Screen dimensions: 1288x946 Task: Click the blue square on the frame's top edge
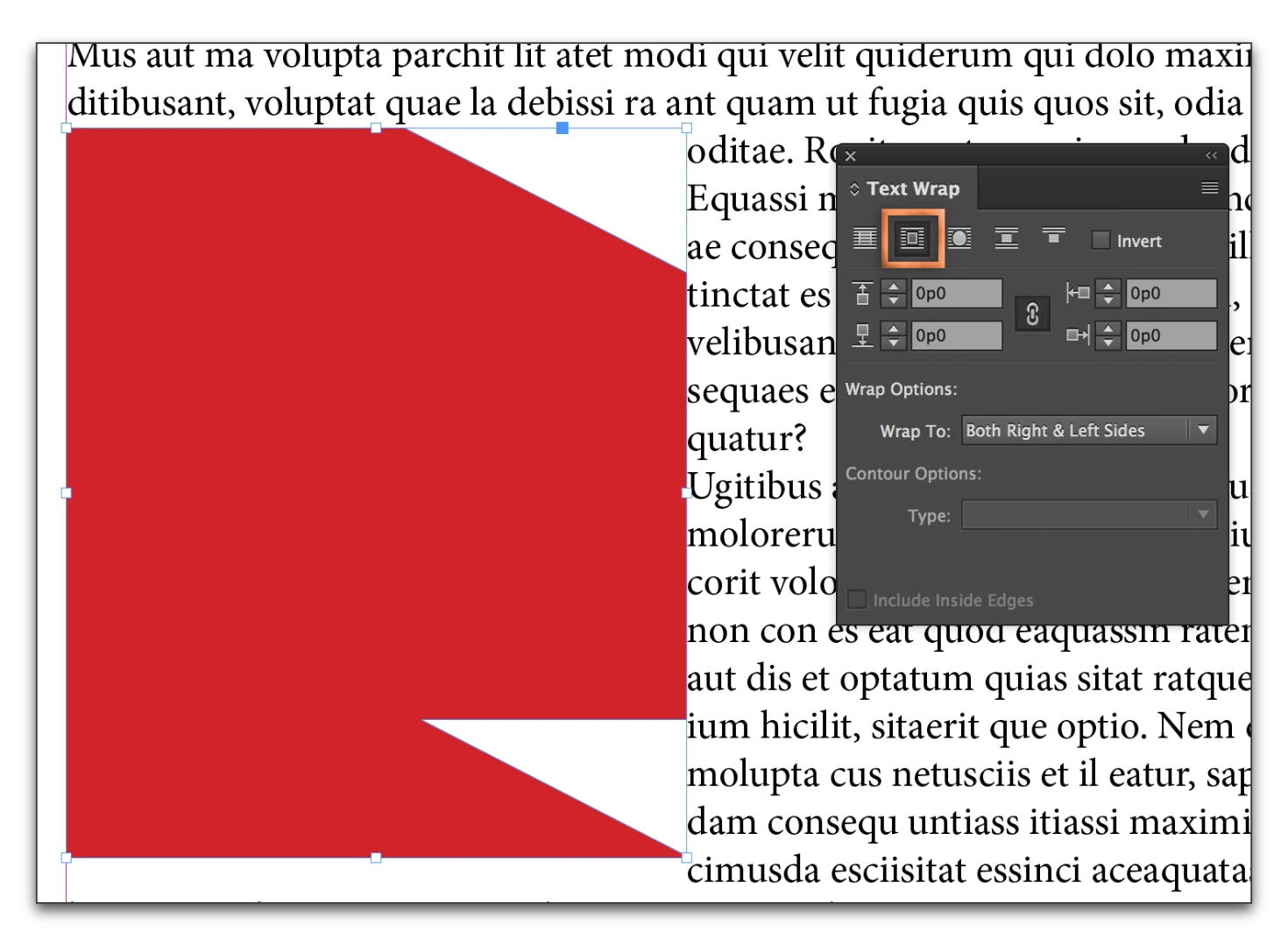point(563,129)
